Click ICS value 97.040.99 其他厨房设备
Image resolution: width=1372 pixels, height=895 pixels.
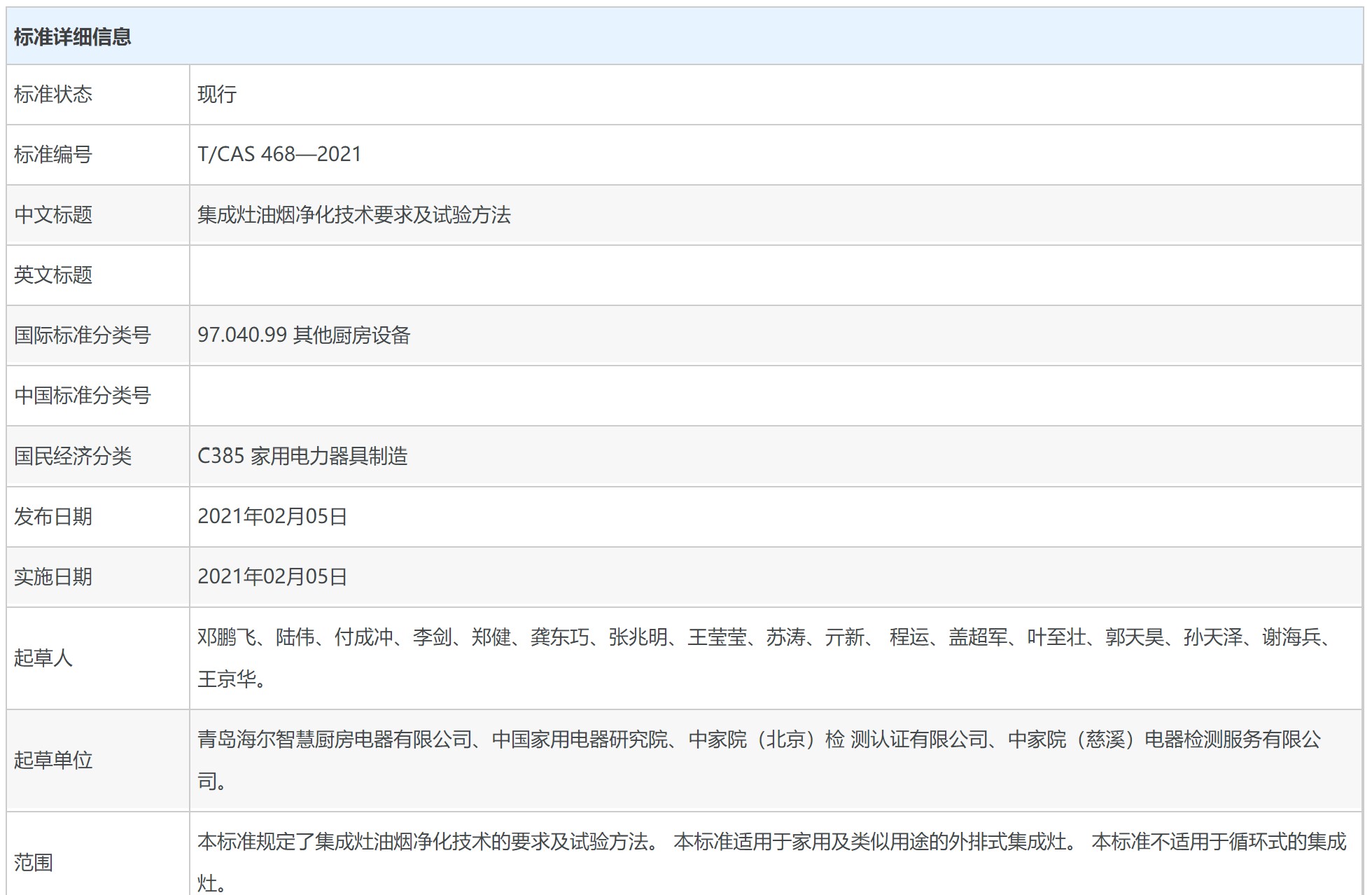[304, 335]
